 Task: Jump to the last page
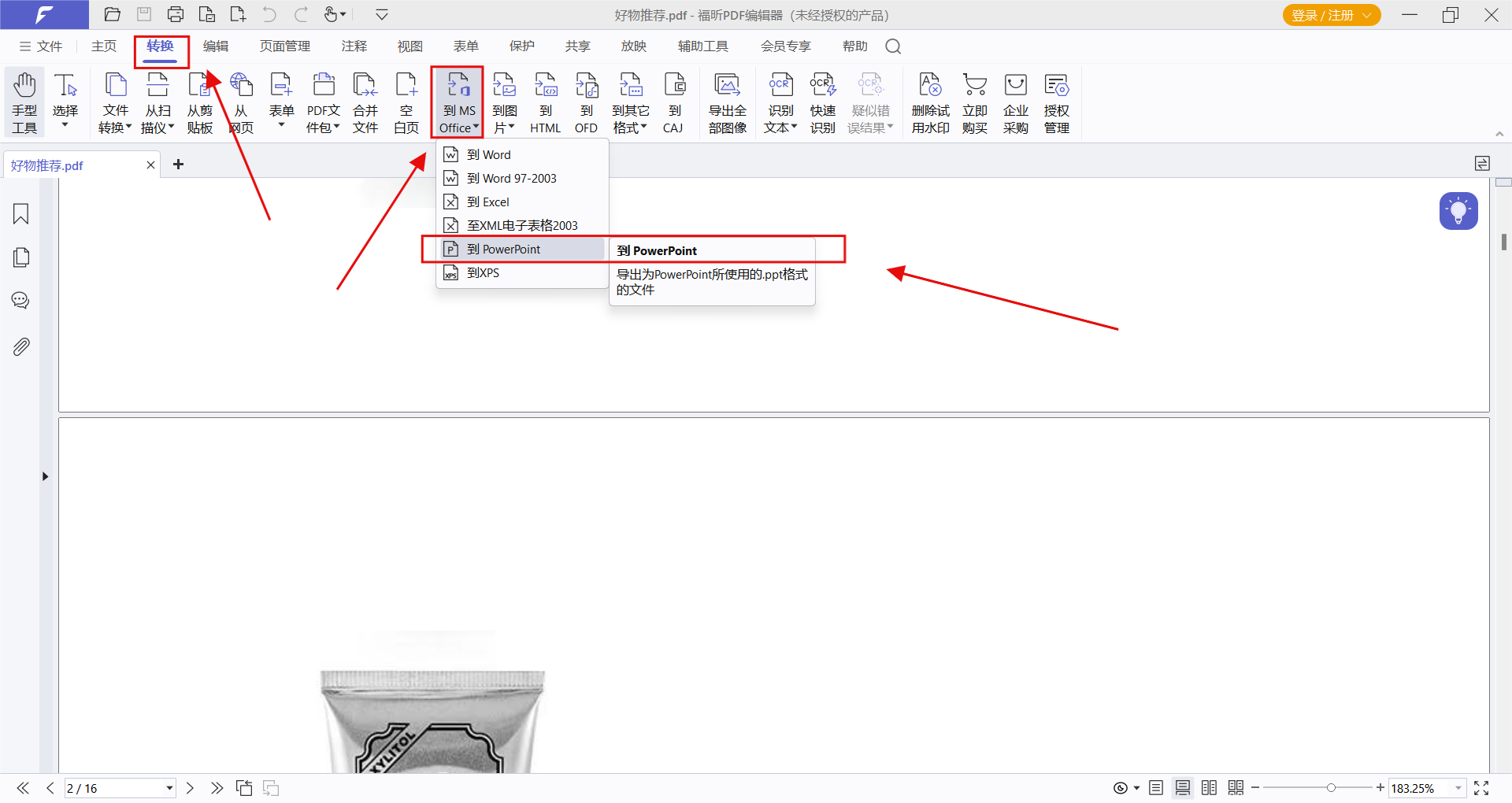(217, 788)
